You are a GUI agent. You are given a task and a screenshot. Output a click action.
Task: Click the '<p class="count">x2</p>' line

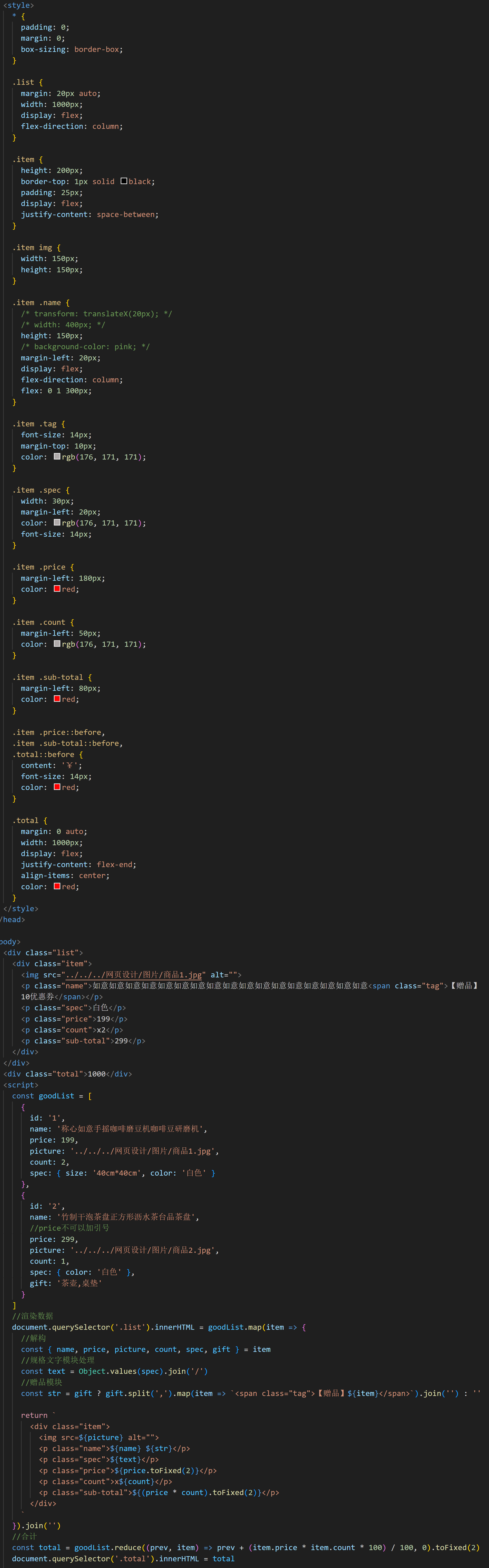pyautogui.click(x=72, y=1030)
